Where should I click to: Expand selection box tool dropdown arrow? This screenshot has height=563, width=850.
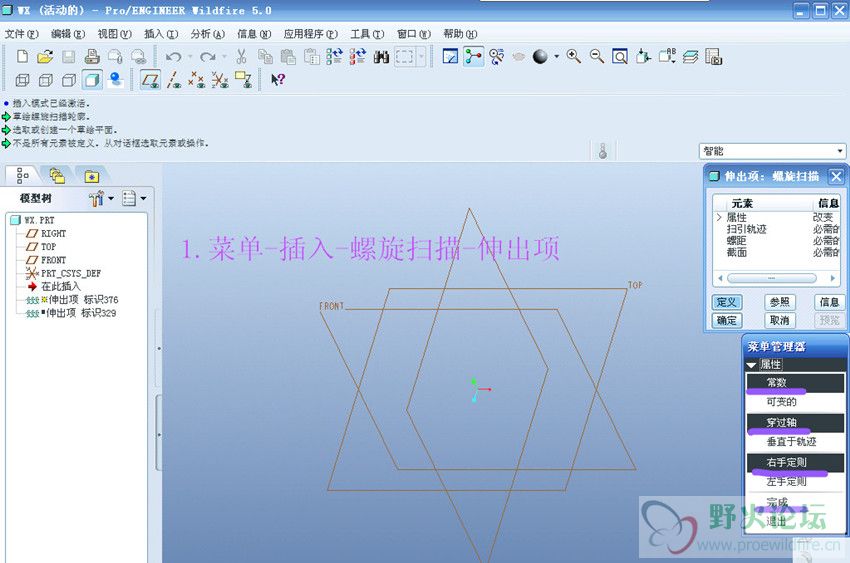point(421,56)
